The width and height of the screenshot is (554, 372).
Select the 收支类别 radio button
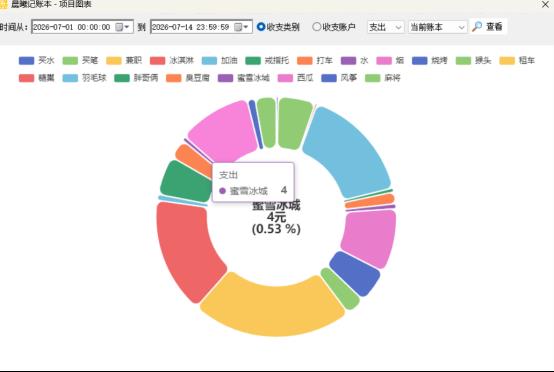(261, 27)
